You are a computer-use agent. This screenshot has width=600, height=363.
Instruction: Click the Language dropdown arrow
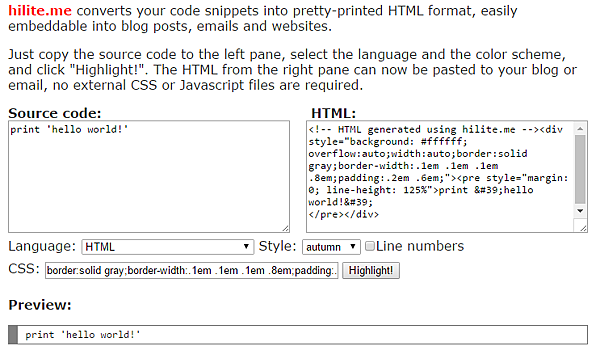tap(246, 247)
